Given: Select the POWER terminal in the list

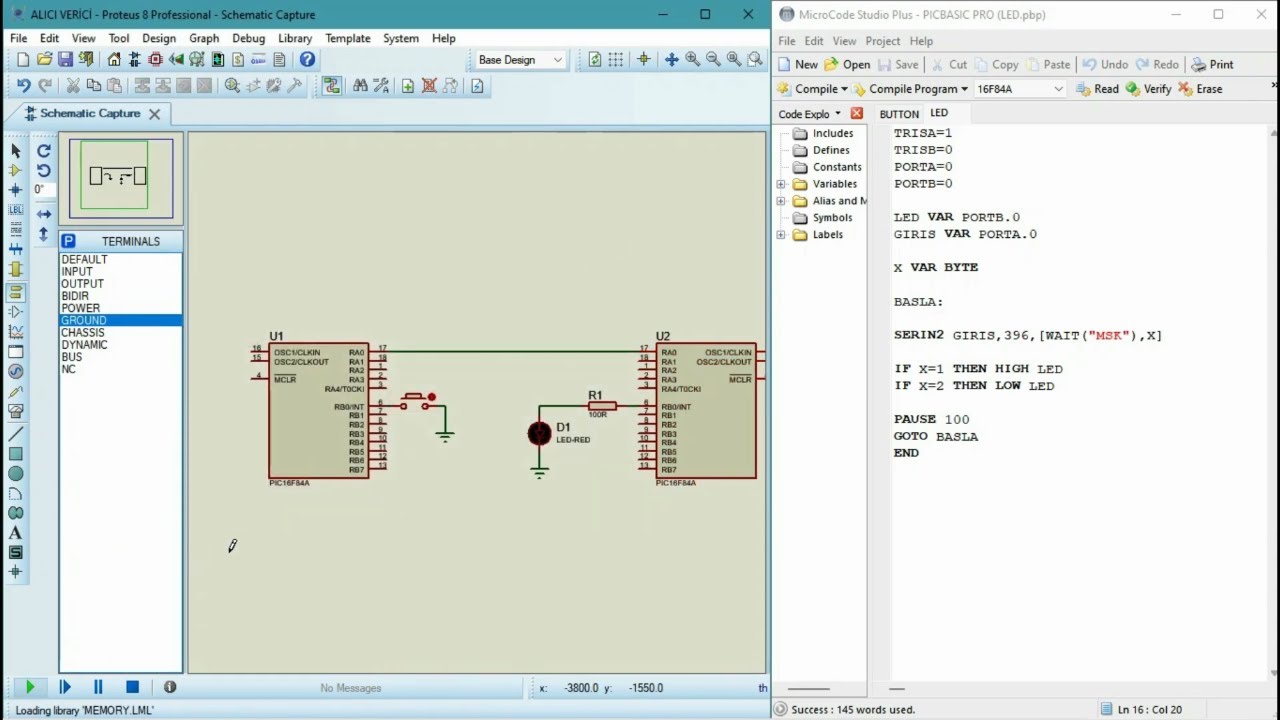Looking at the screenshot, I should point(81,308).
